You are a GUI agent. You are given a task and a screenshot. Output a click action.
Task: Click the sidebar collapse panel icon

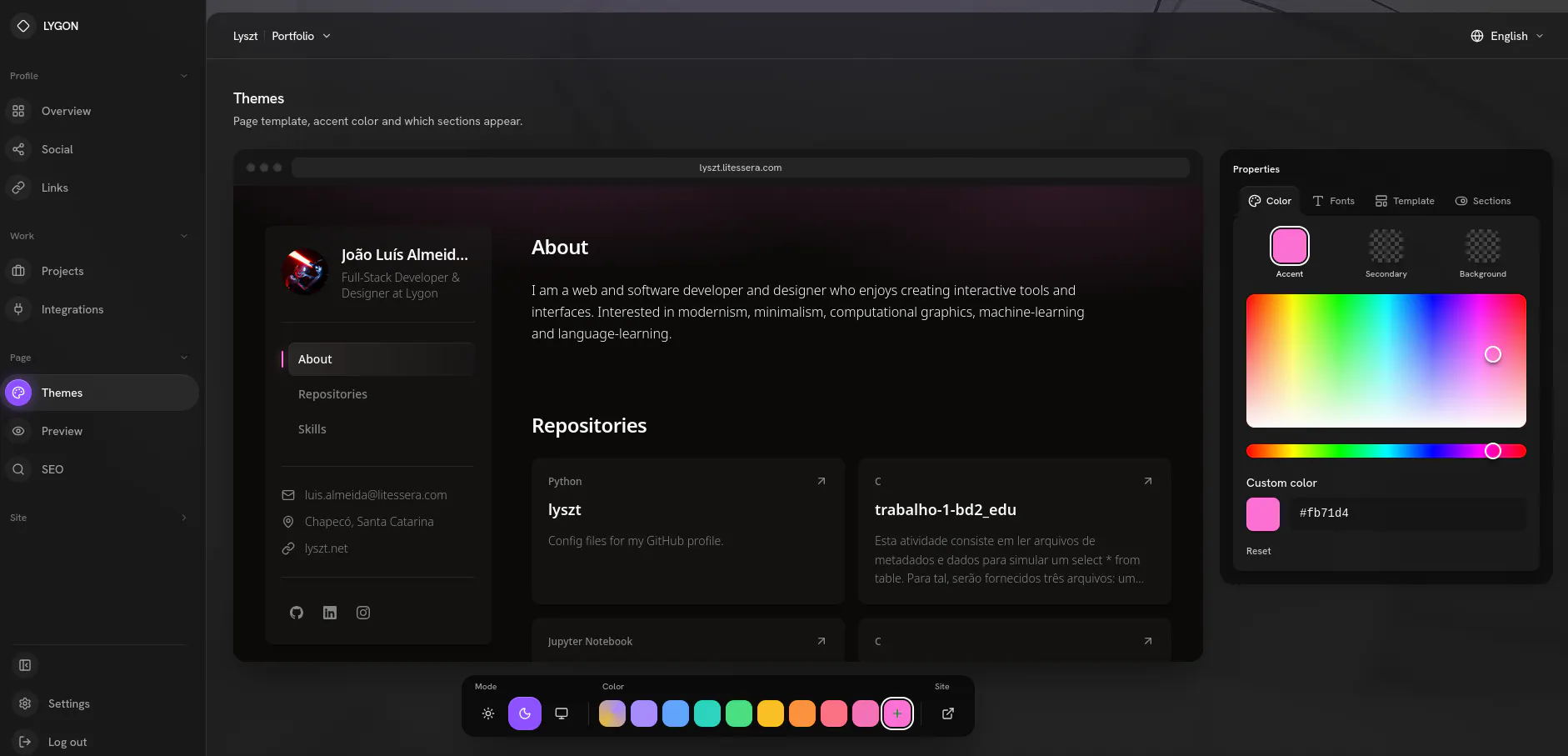[x=25, y=665]
